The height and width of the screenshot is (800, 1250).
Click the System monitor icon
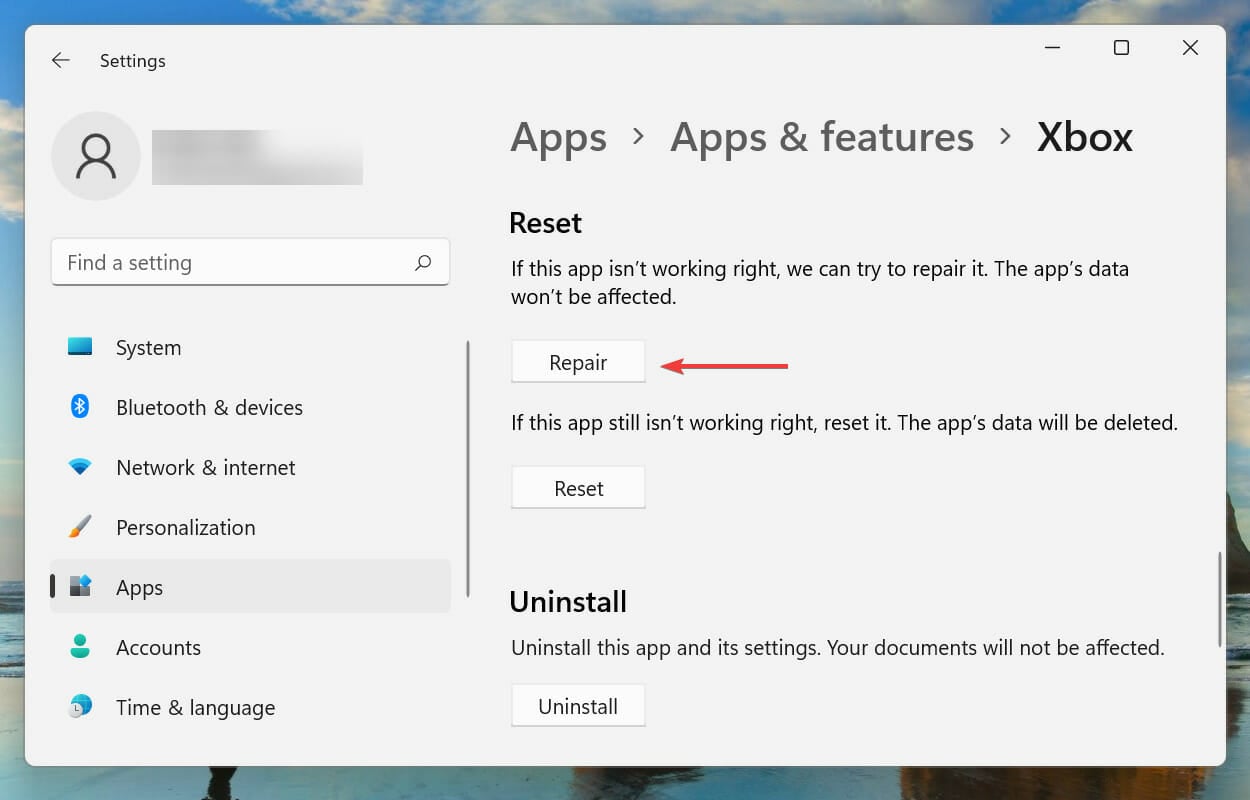tap(80, 347)
